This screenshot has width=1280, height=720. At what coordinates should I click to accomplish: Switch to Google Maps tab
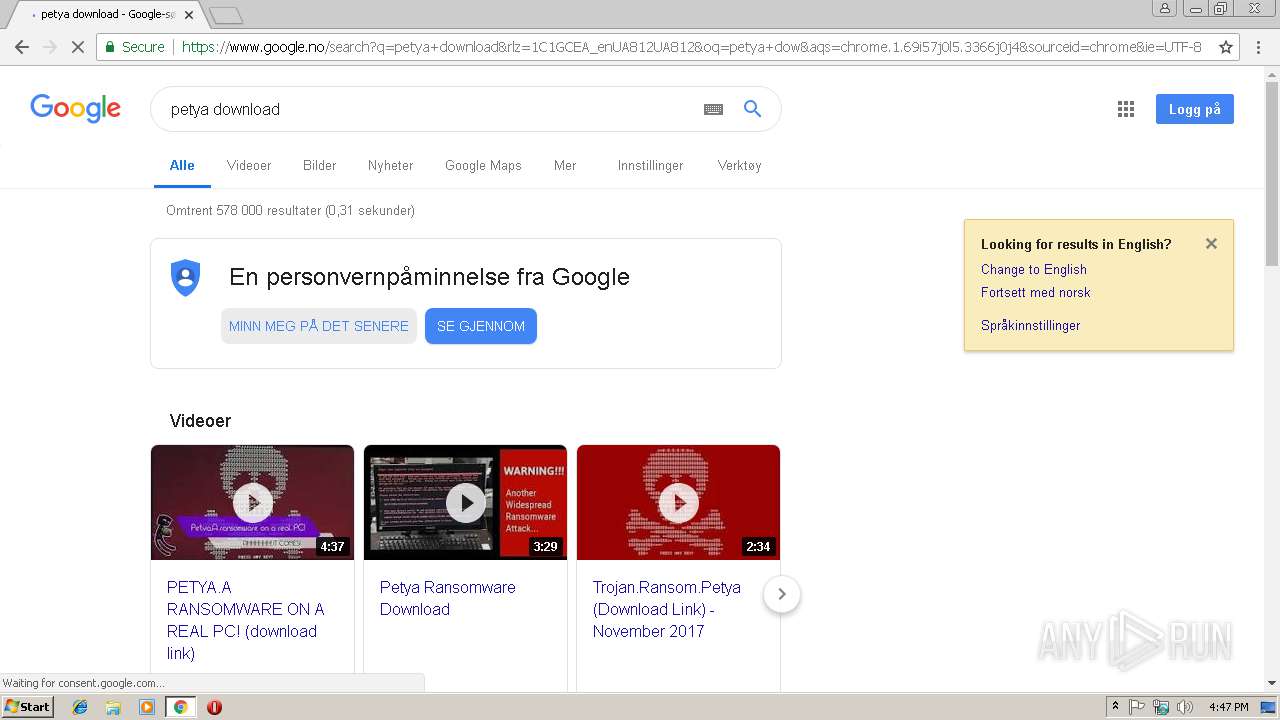tap(483, 166)
